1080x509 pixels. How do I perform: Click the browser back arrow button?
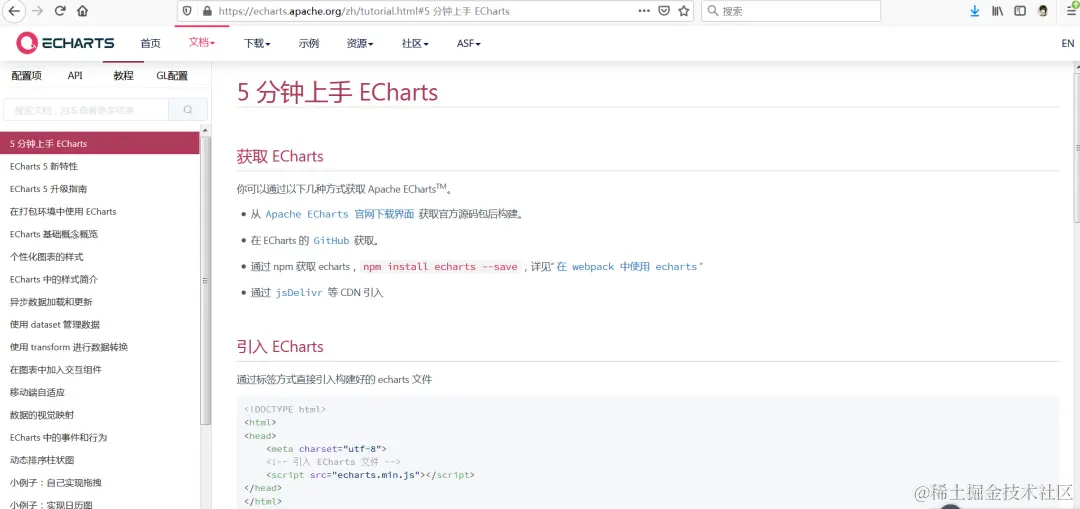(x=15, y=11)
